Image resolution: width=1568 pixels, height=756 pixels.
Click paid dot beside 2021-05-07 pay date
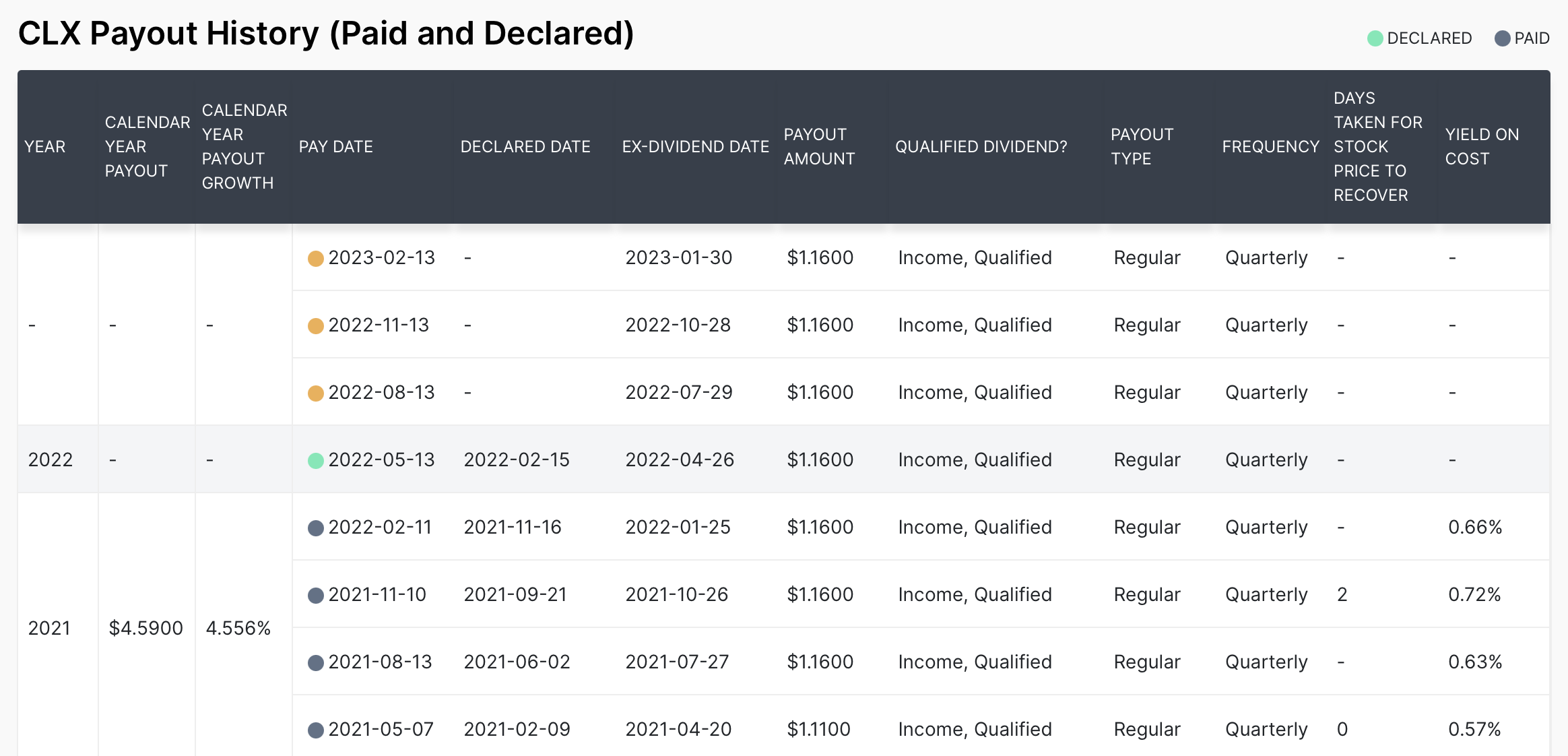tap(315, 730)
